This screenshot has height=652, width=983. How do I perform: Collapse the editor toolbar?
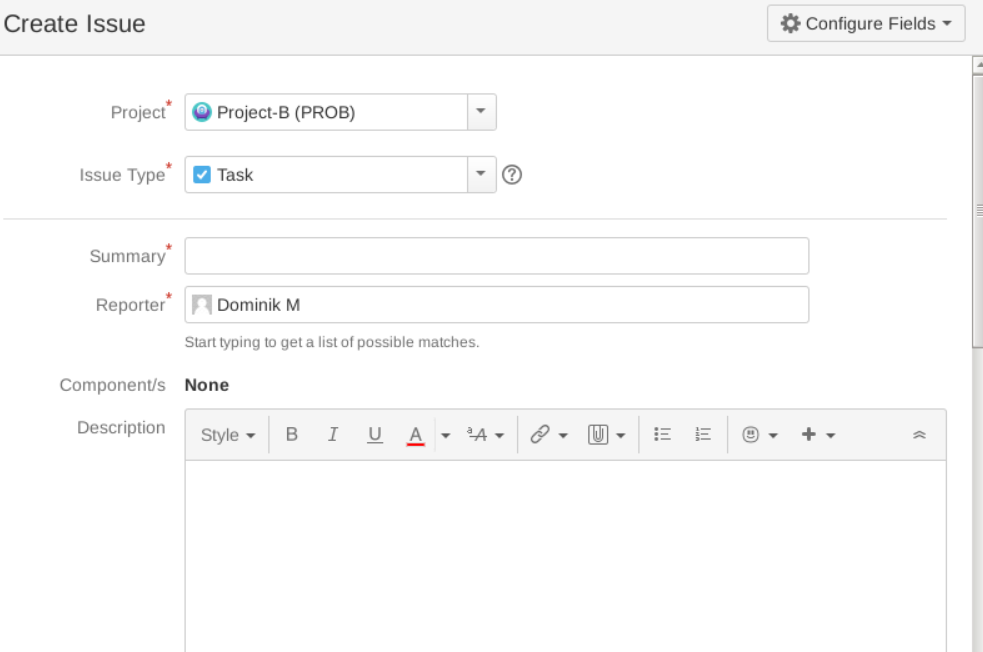[919, 434]
